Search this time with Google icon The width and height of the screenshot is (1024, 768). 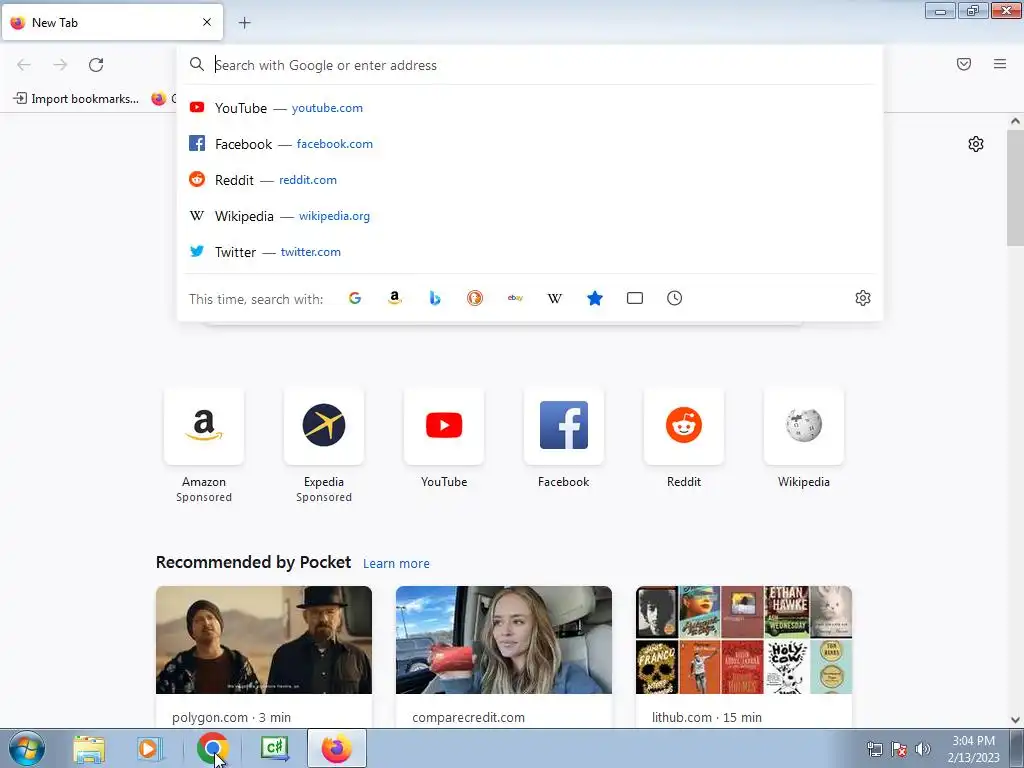[x=355, y=298]
